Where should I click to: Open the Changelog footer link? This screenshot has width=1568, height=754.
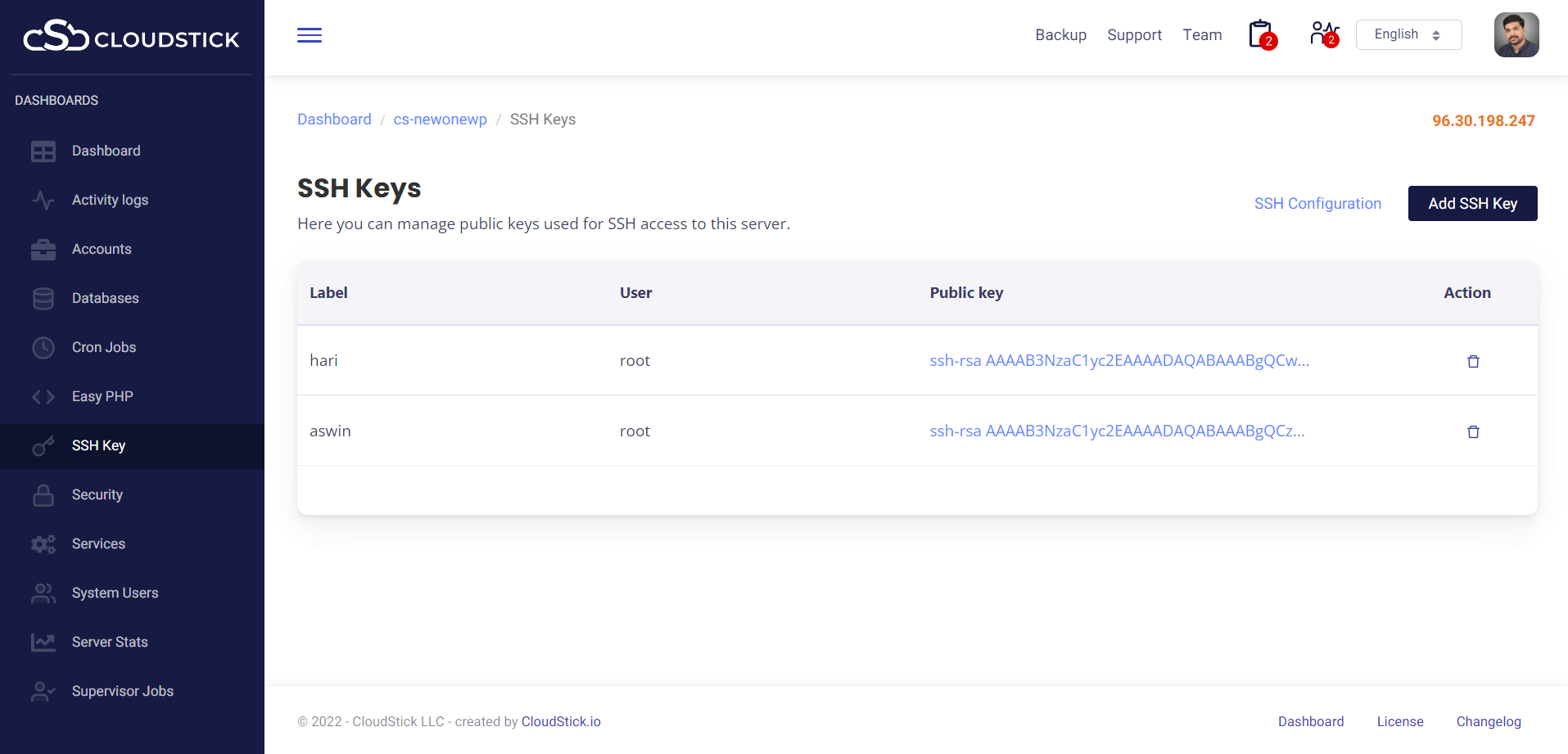coord(1488,721)
